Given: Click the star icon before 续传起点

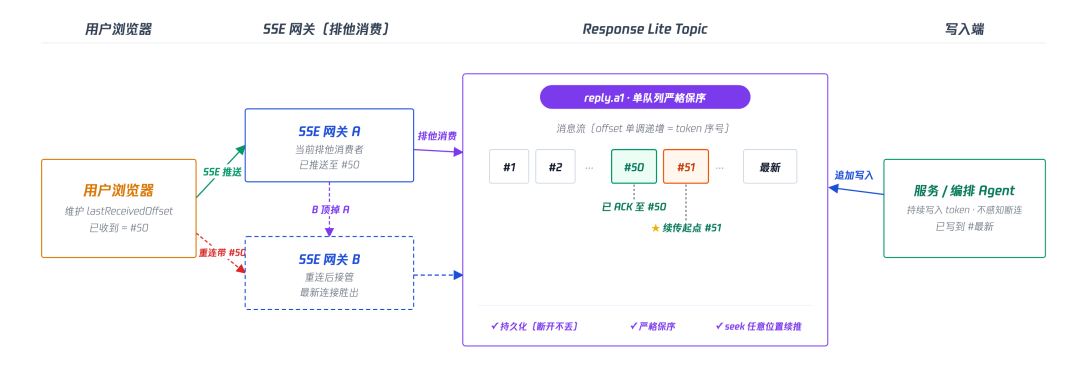Looking at the screenshot, I should [x=655, y=228].
